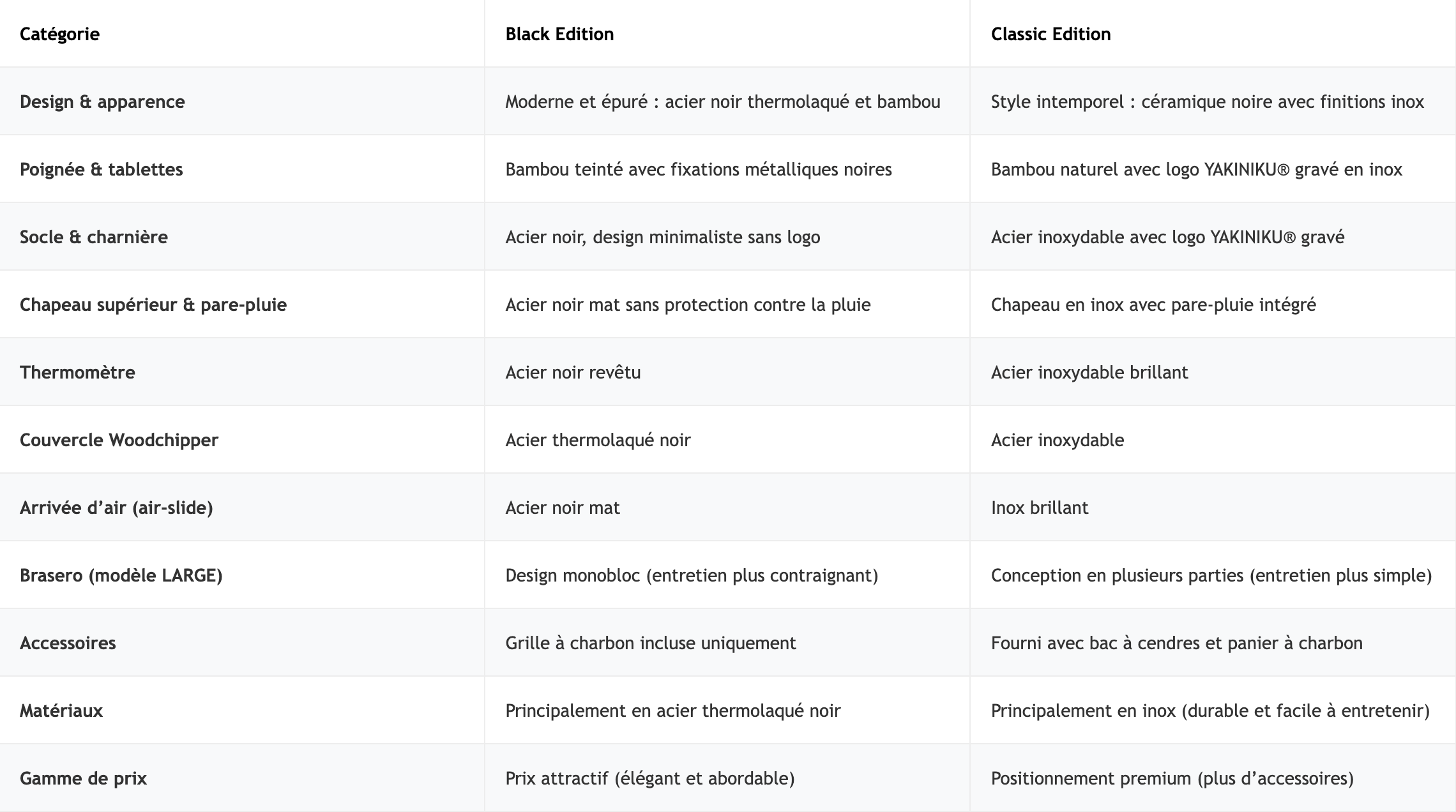Select the Accessoires row label
Screen dimensions: 1456x812
pyautogui.click(x=68, y=643)
